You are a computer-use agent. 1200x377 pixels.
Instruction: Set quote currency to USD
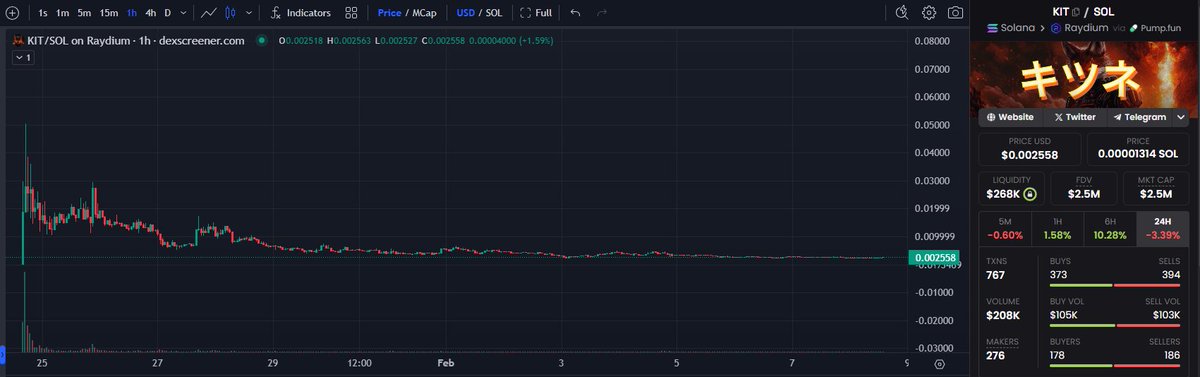tap(465, 13)
